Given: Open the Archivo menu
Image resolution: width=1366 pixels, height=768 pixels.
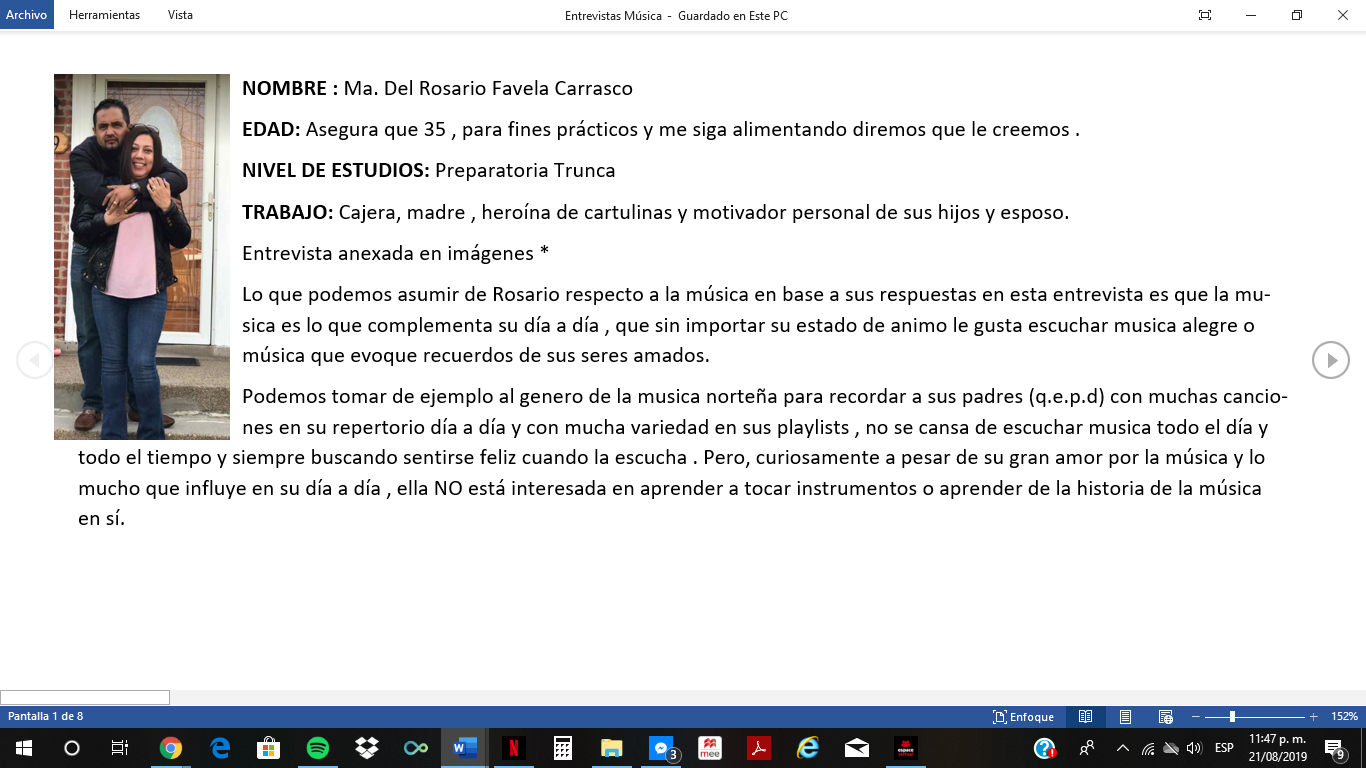Looking at the screenshot, I should (27, 15).
